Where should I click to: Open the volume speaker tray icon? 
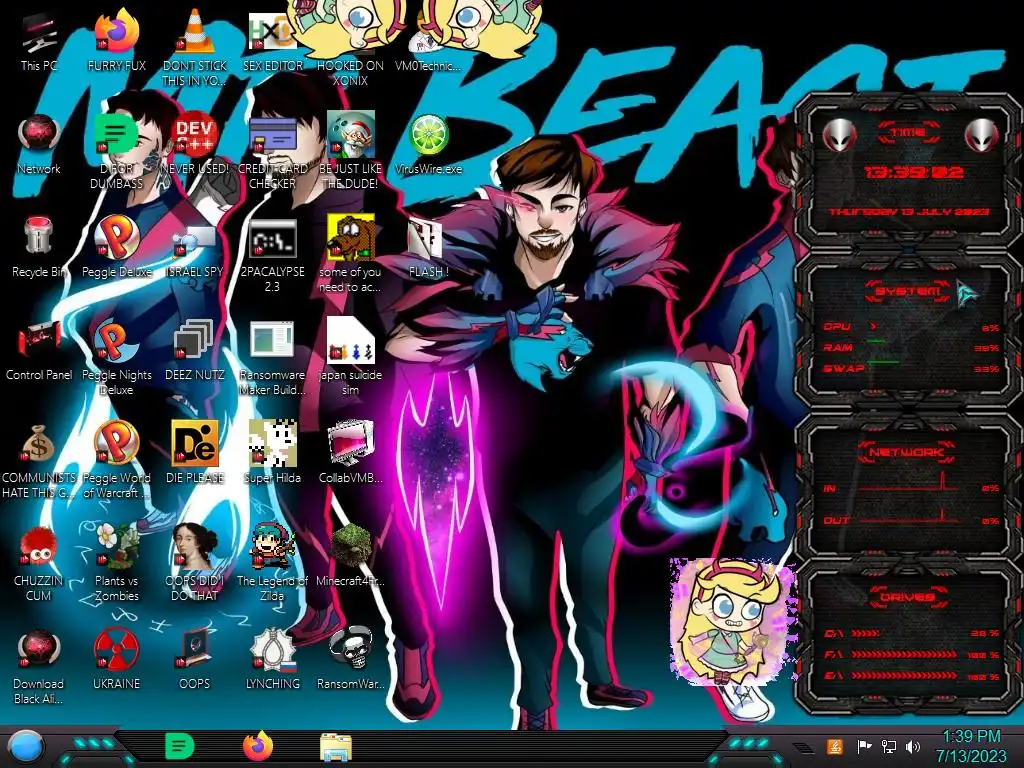912,746
